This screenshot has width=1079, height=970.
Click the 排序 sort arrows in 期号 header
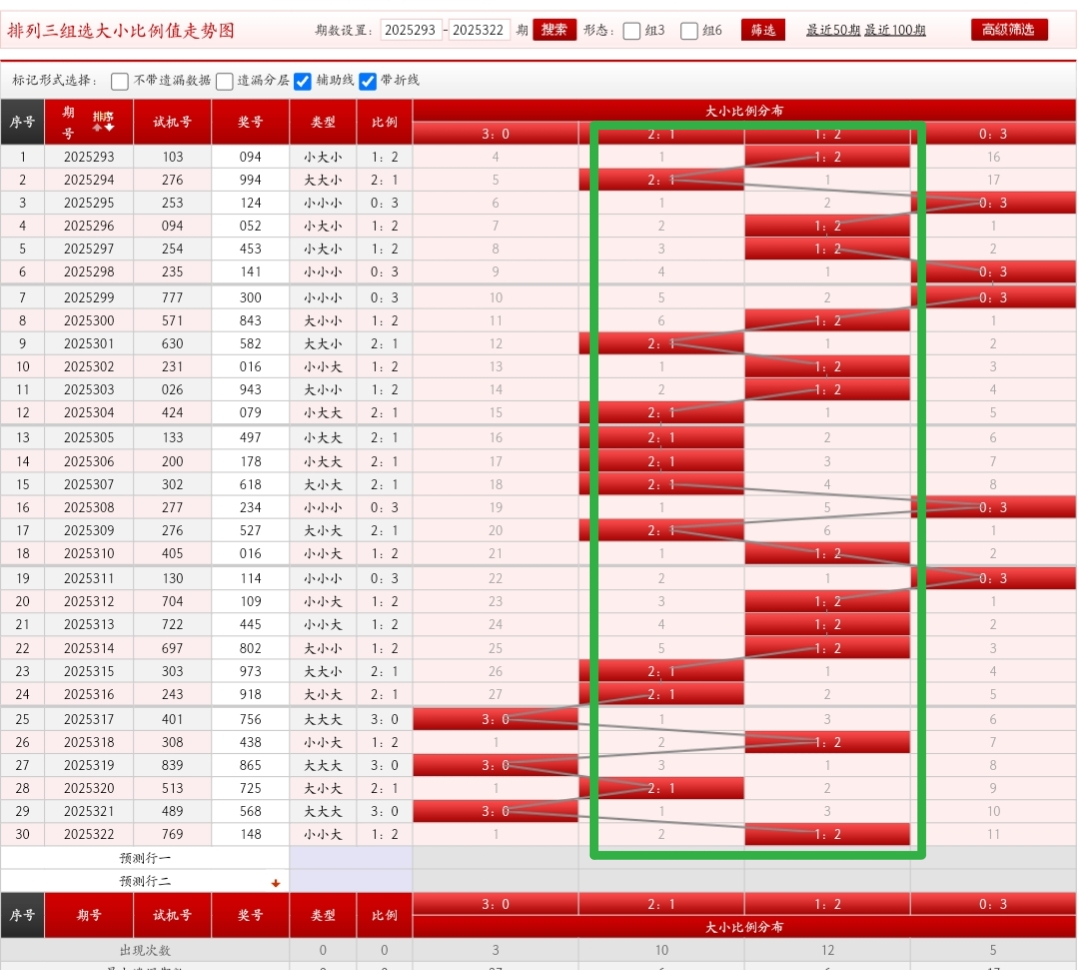(x=103, y=122)
